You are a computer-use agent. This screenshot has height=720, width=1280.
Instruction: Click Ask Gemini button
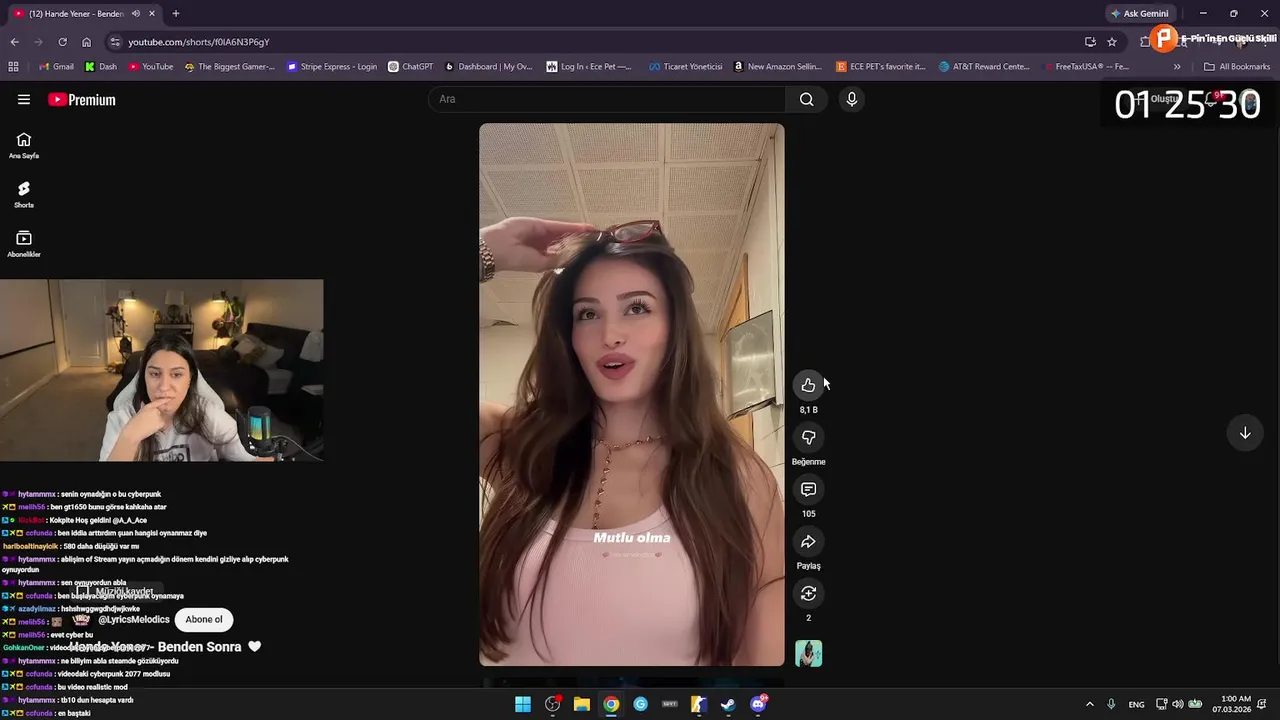coord(1139,13)
